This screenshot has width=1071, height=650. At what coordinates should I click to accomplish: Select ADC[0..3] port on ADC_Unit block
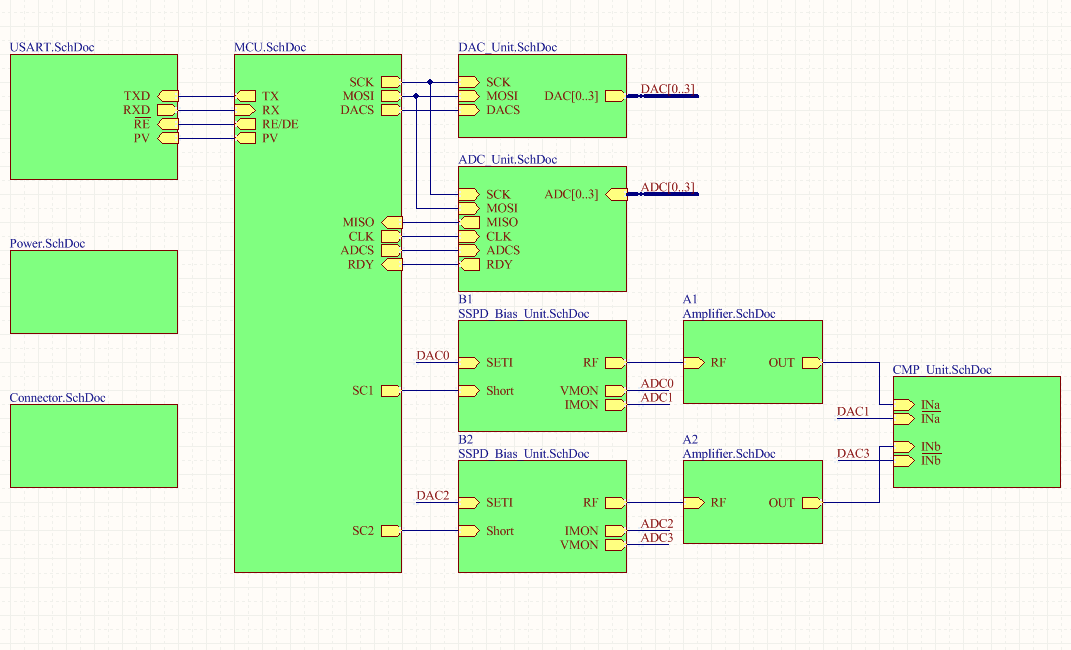616,194
